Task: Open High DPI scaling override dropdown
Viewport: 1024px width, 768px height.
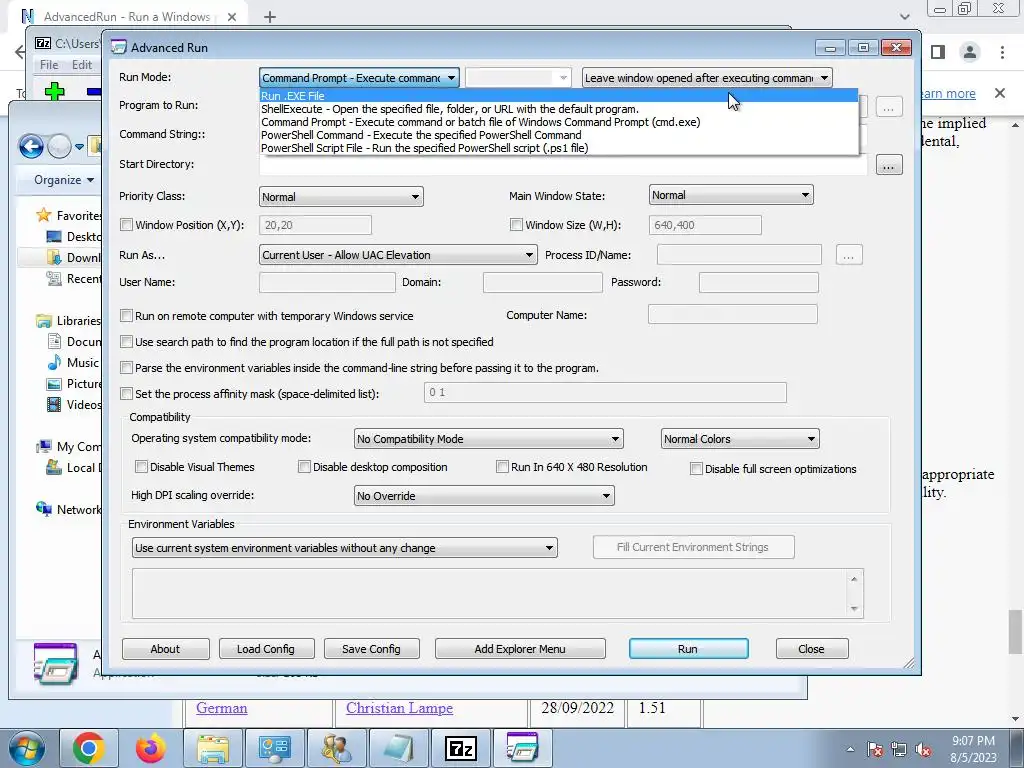Action: 484,496
